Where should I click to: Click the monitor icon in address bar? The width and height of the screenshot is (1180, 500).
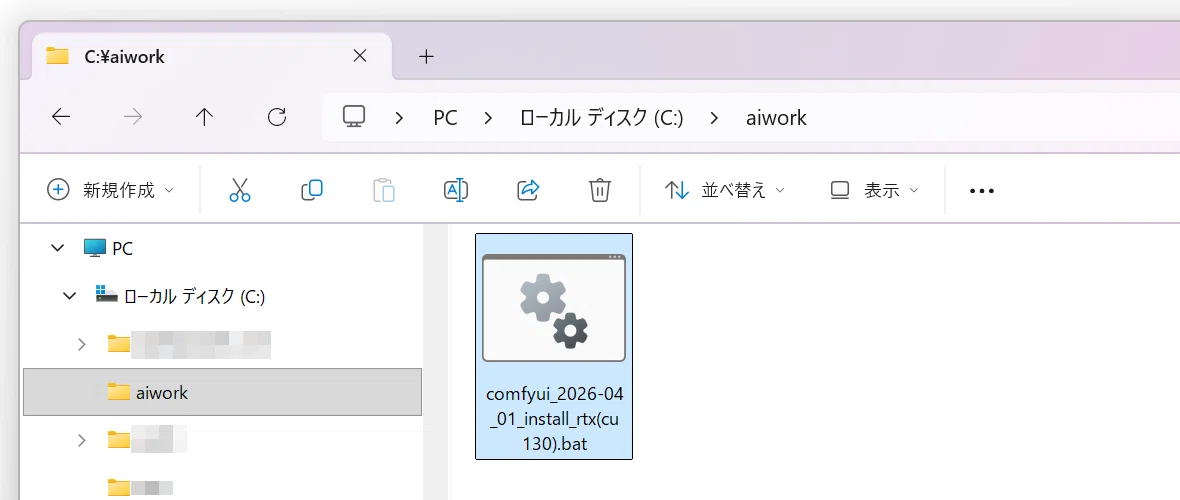(x=354, y=117)
